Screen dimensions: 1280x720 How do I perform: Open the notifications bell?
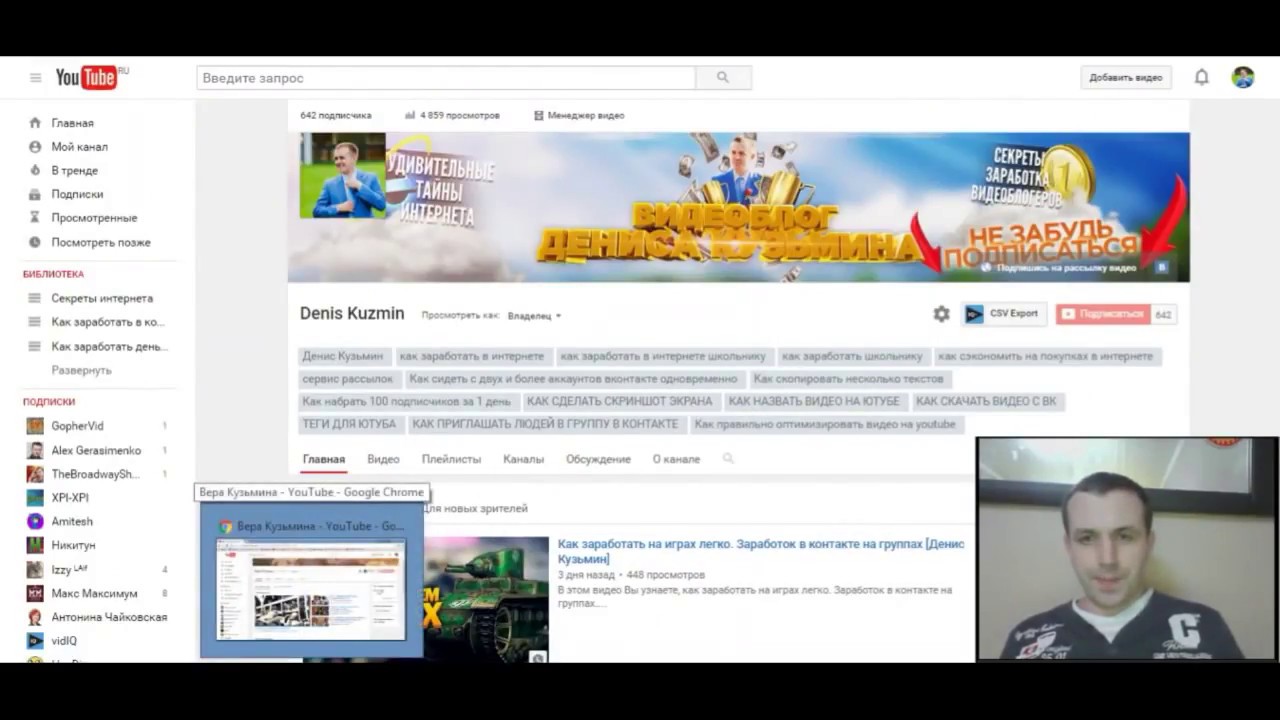click(1202, 77)
